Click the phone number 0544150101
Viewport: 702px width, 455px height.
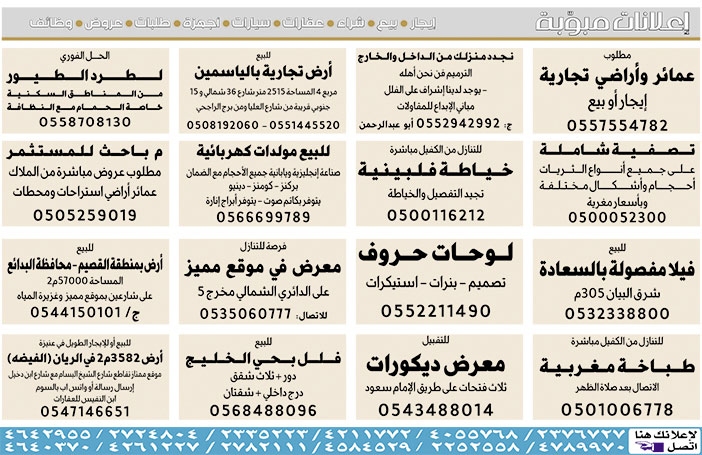tap(76, 312)
